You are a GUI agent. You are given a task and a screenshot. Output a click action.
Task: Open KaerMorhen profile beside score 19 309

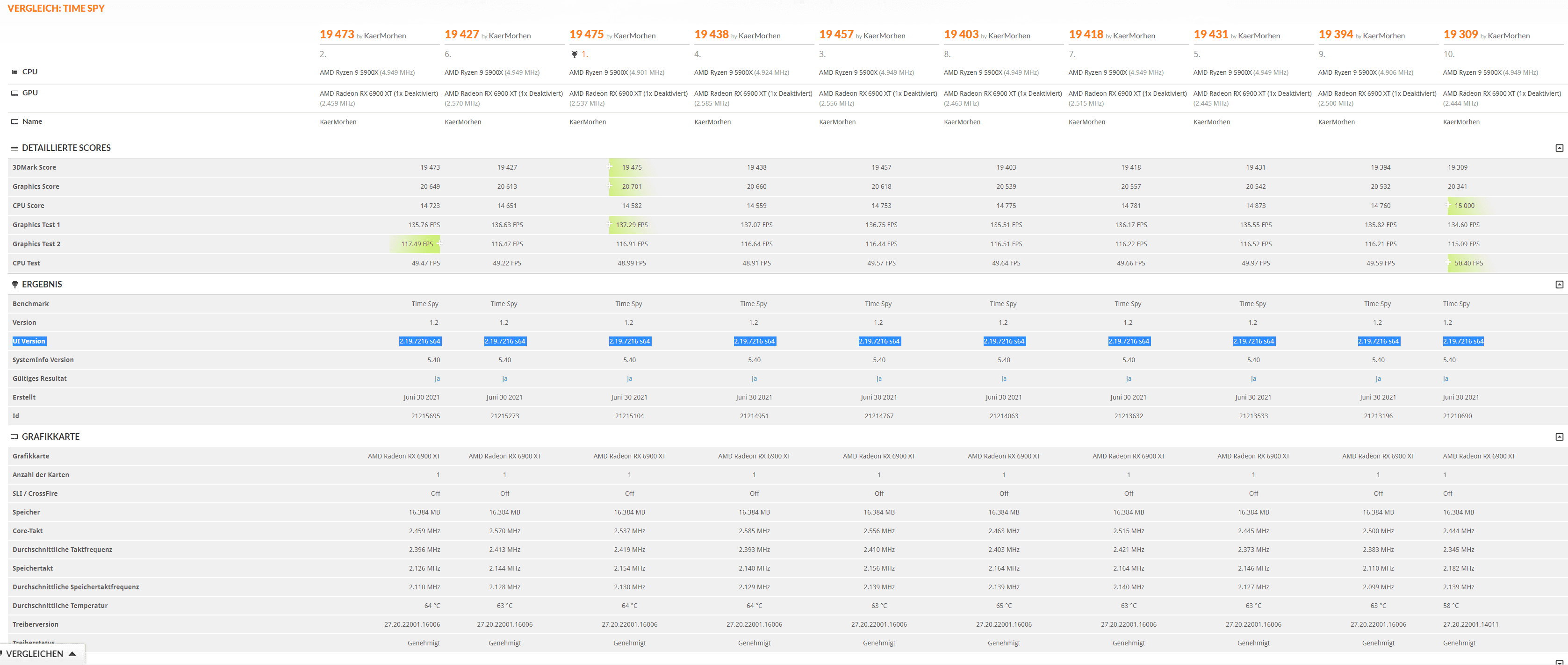pyautogui.click(x=1508, y=36)
